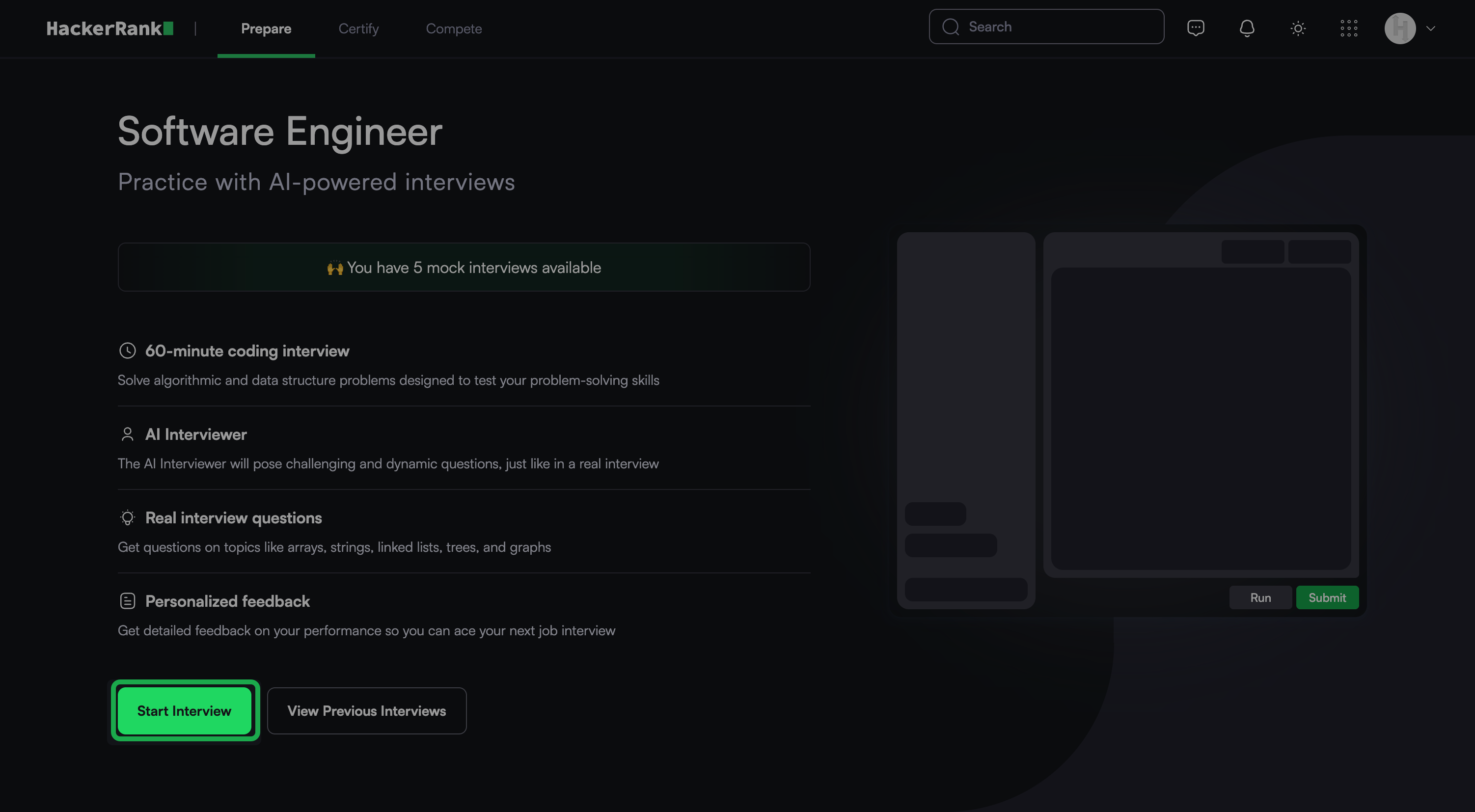Click the lightbulb icon for real questions
Image resolution: width=1475 pixels, height=812 pixels.
pyautogui.click(x=127, y=517)
